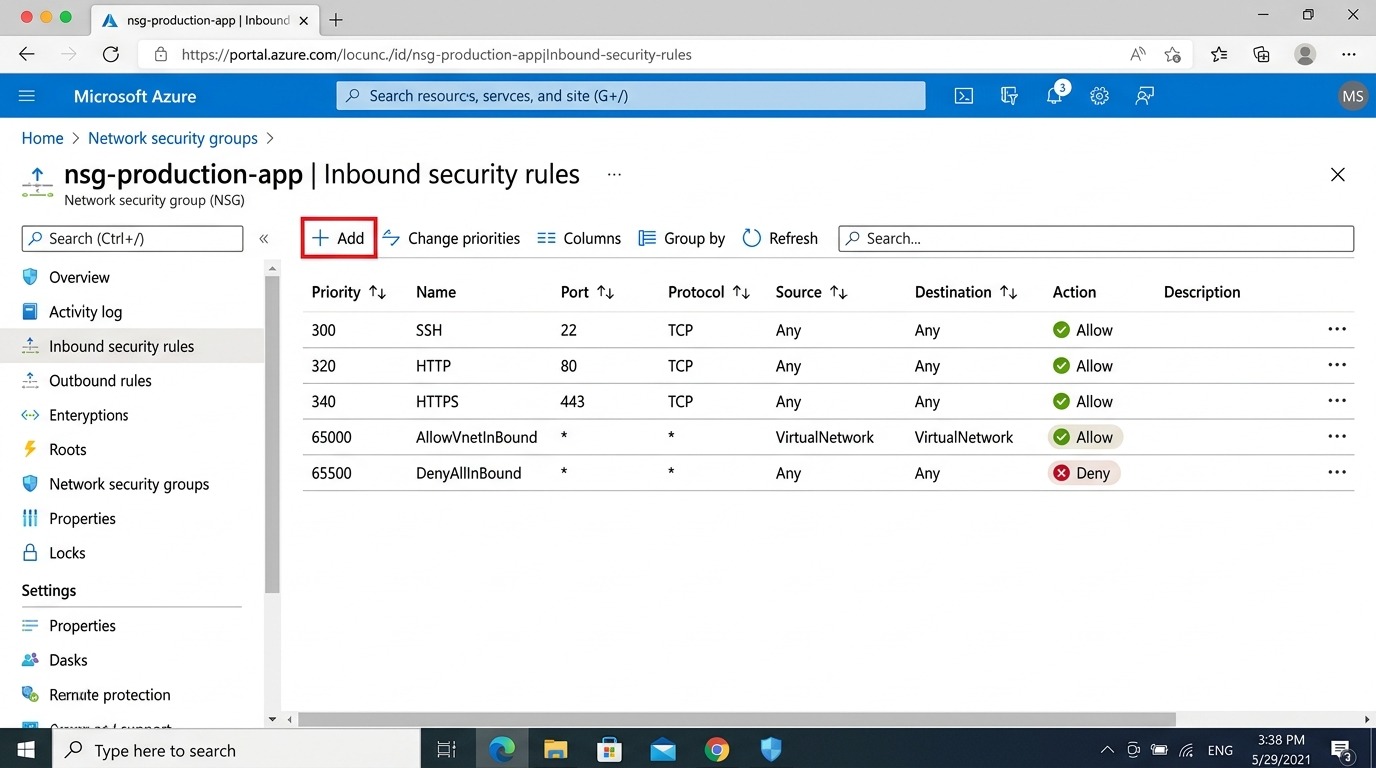
Task: Open more options for SSH rule
Action: tap(1337, 329)
